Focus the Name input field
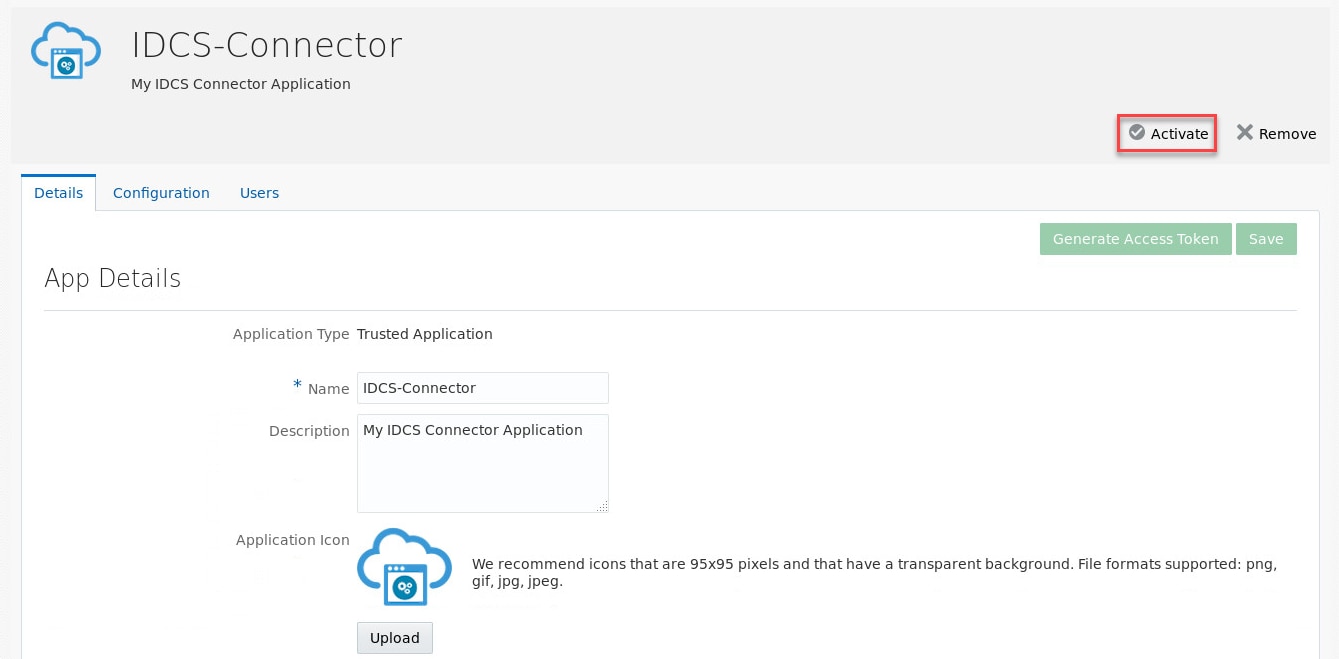Viewport: 1339px width, 659px height. point(483,388)
